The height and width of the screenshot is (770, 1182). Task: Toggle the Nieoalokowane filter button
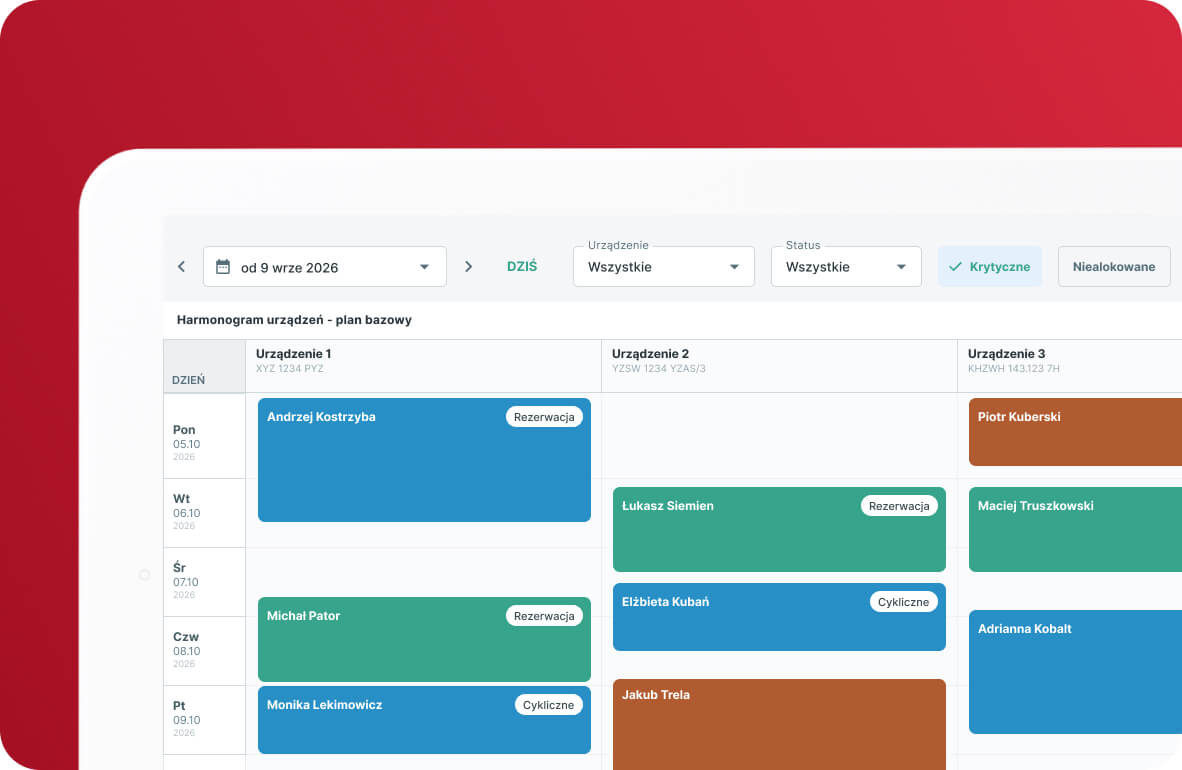(x=1114, y=266)
